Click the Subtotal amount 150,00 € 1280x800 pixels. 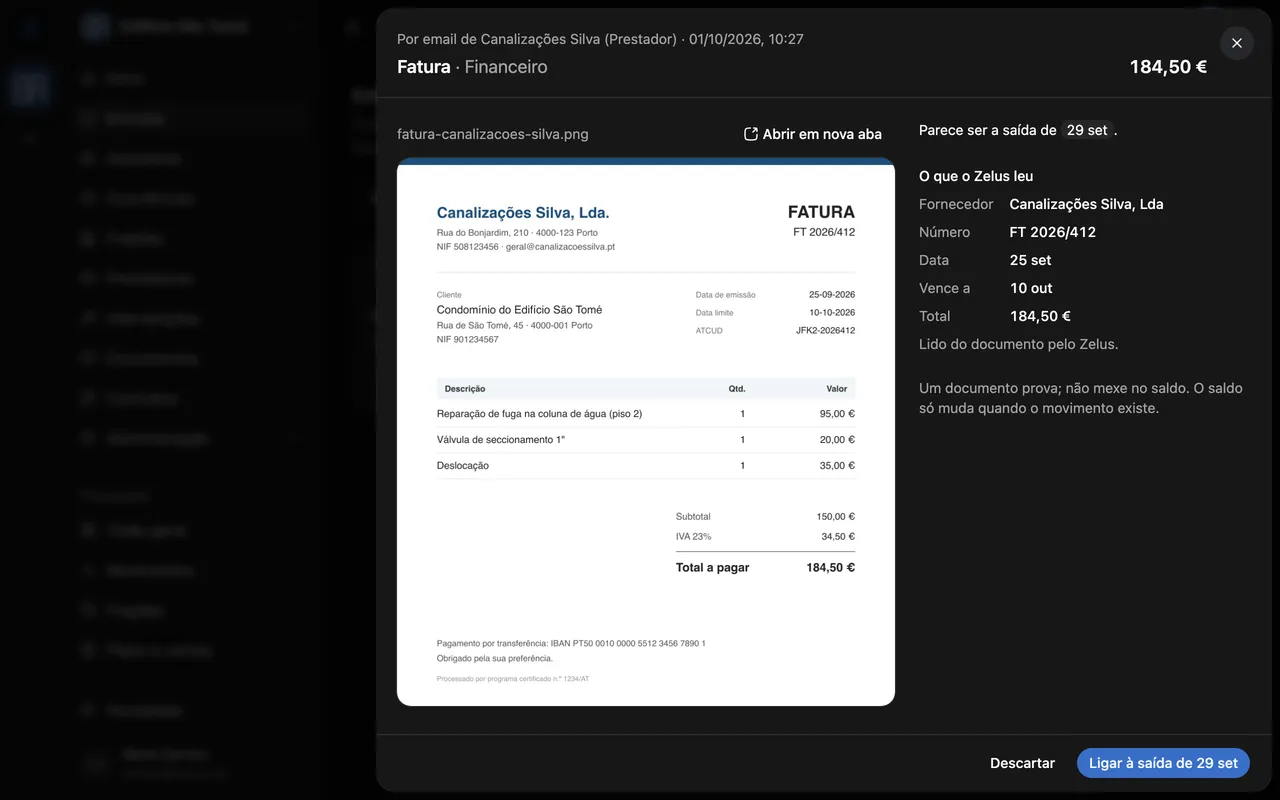pyautogui.click(x=835, y=517)
